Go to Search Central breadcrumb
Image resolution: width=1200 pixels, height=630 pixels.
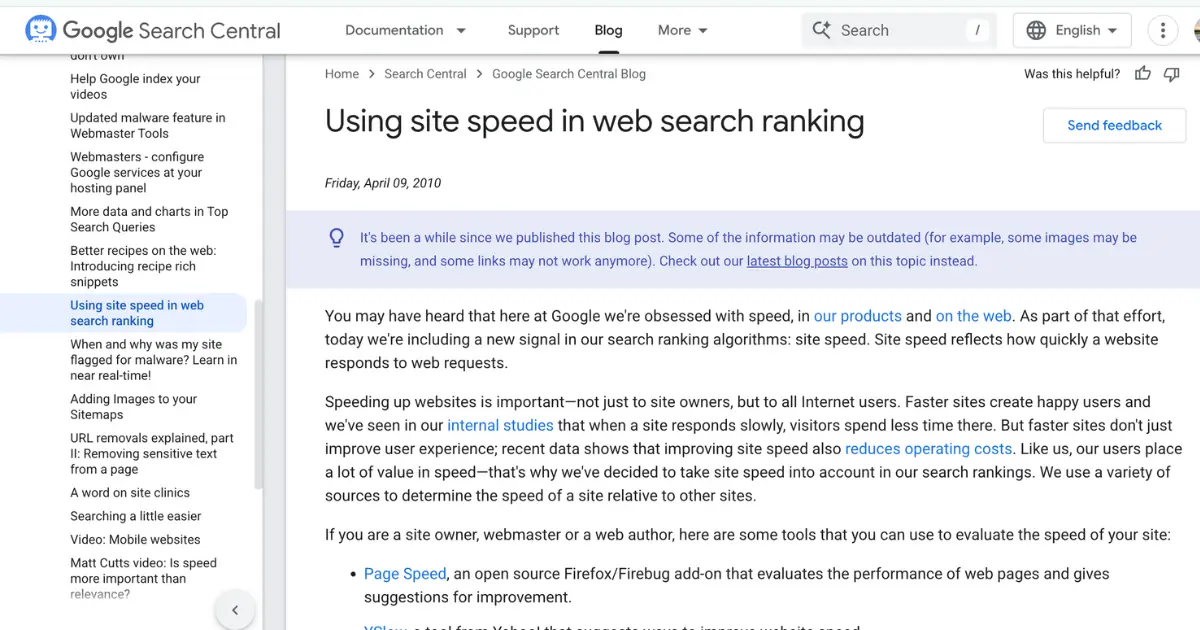(425, 74)
